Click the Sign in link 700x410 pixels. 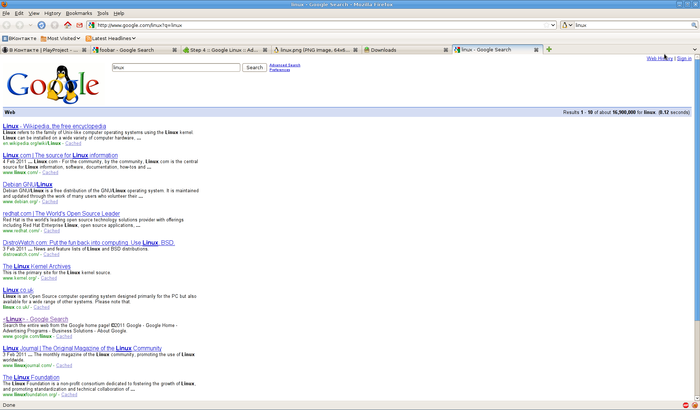coord(684,59)
